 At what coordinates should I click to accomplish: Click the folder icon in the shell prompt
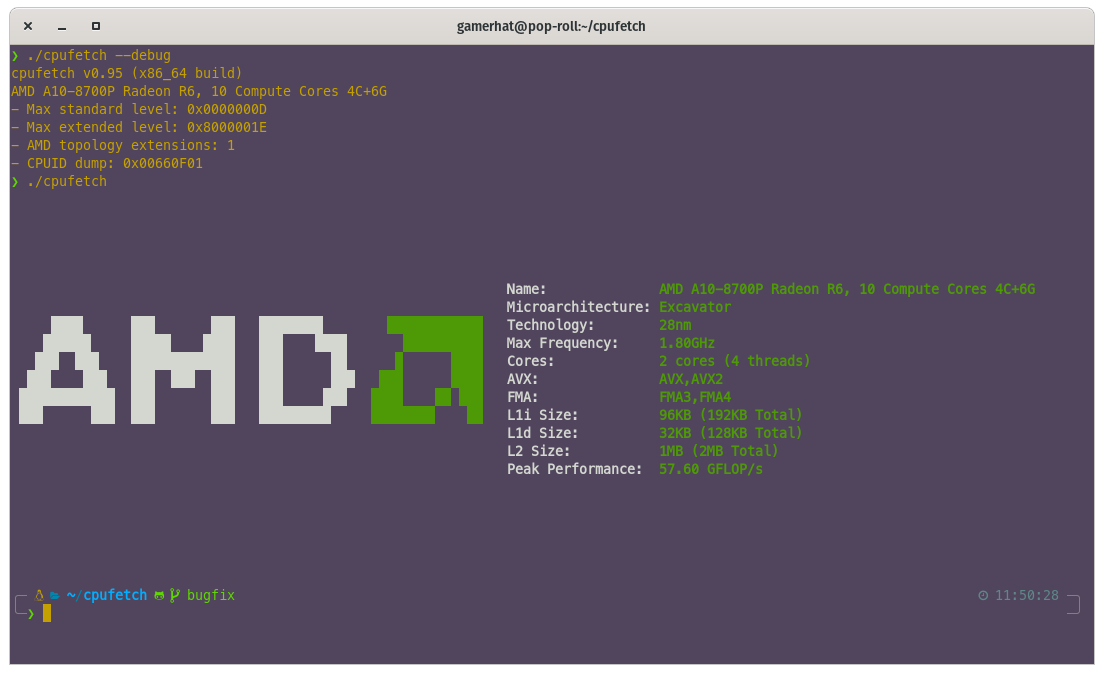click(x=53, y=594)
